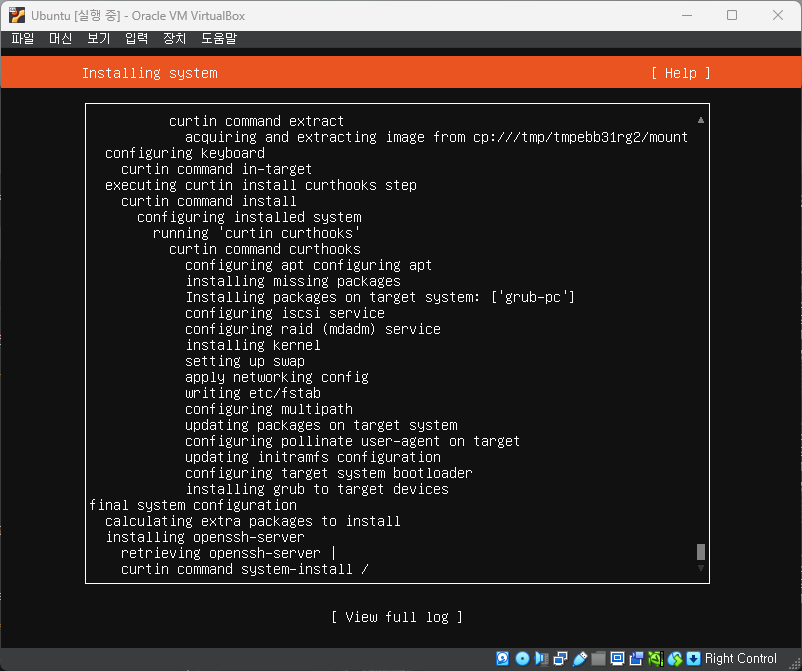
Task: Maximize the VirtualBox window
Action: (732, 15)
